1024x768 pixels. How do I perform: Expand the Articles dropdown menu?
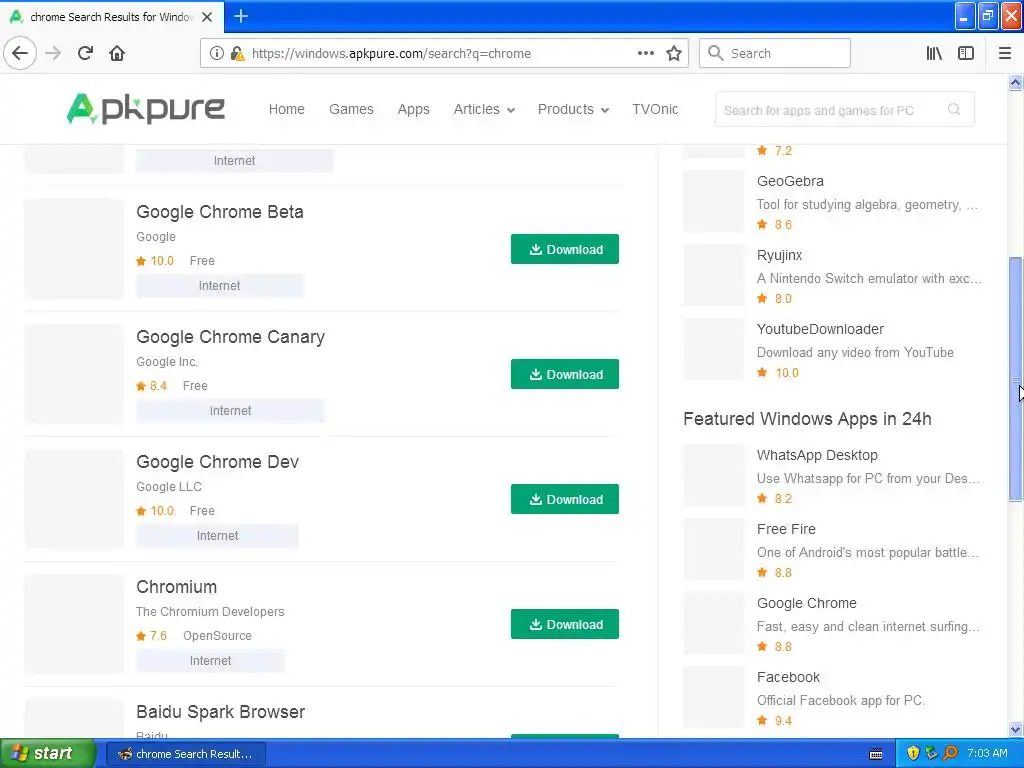pyautogui.click(x=484, y=109)
